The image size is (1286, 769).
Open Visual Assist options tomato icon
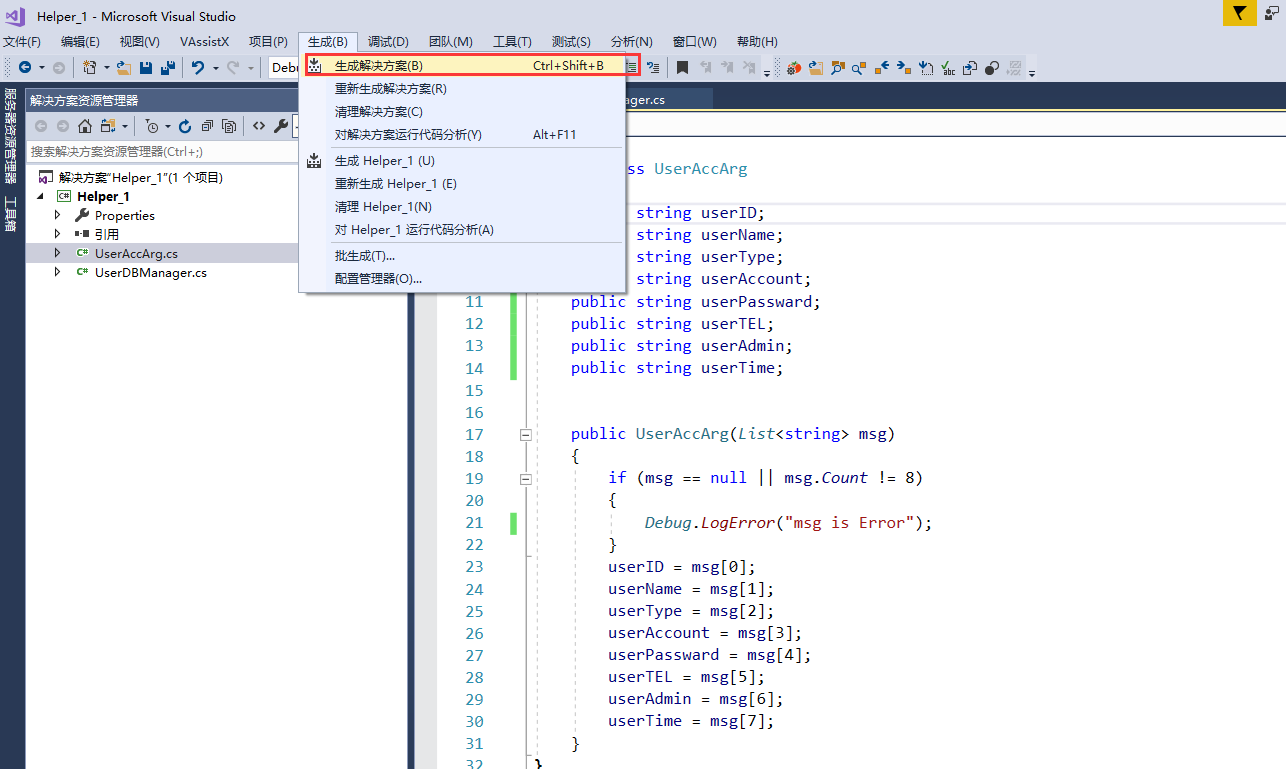(794, 68)
